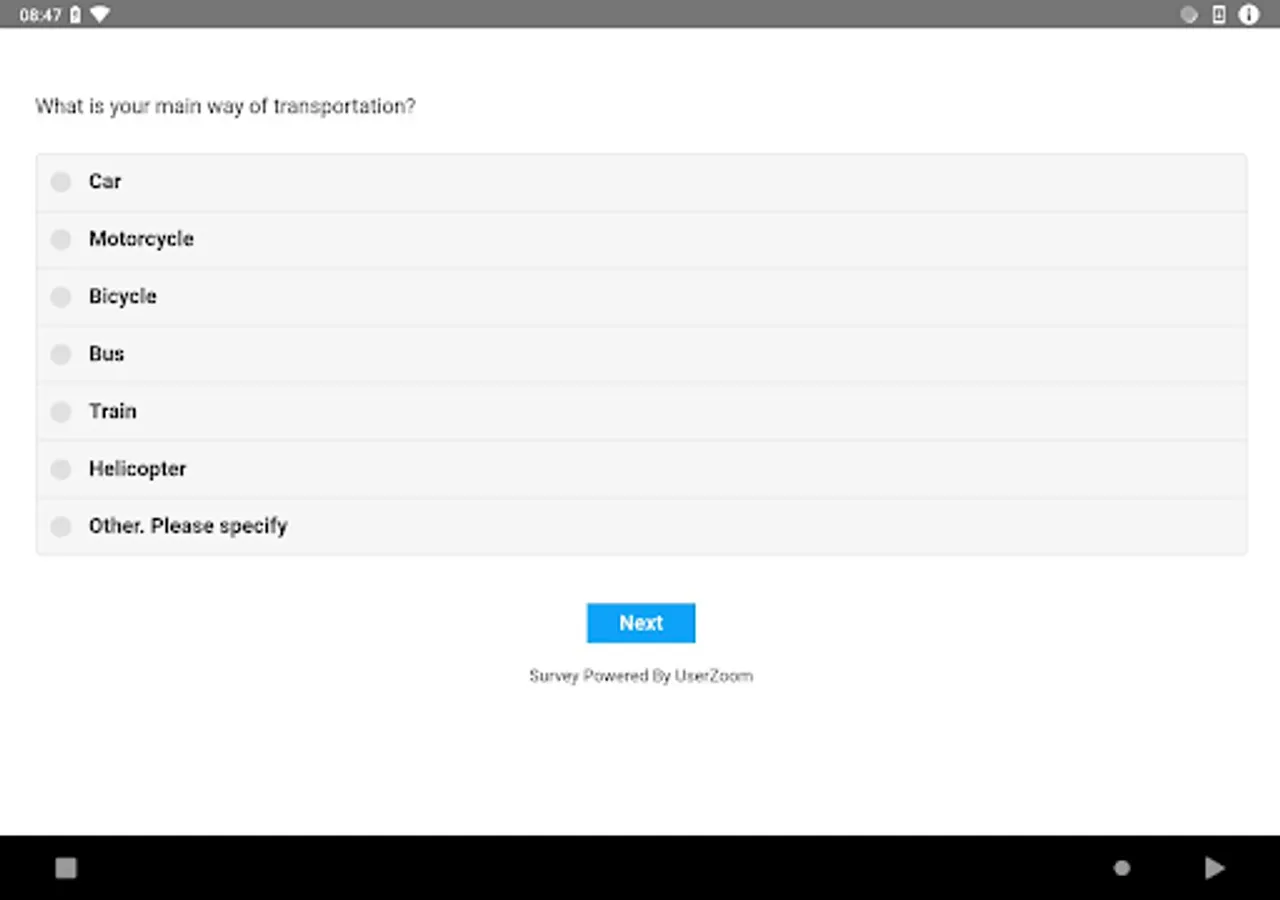The image size is (1280, 900).
Task: Tap the 08:47 clock in status bar
Action: pos(40,15)
